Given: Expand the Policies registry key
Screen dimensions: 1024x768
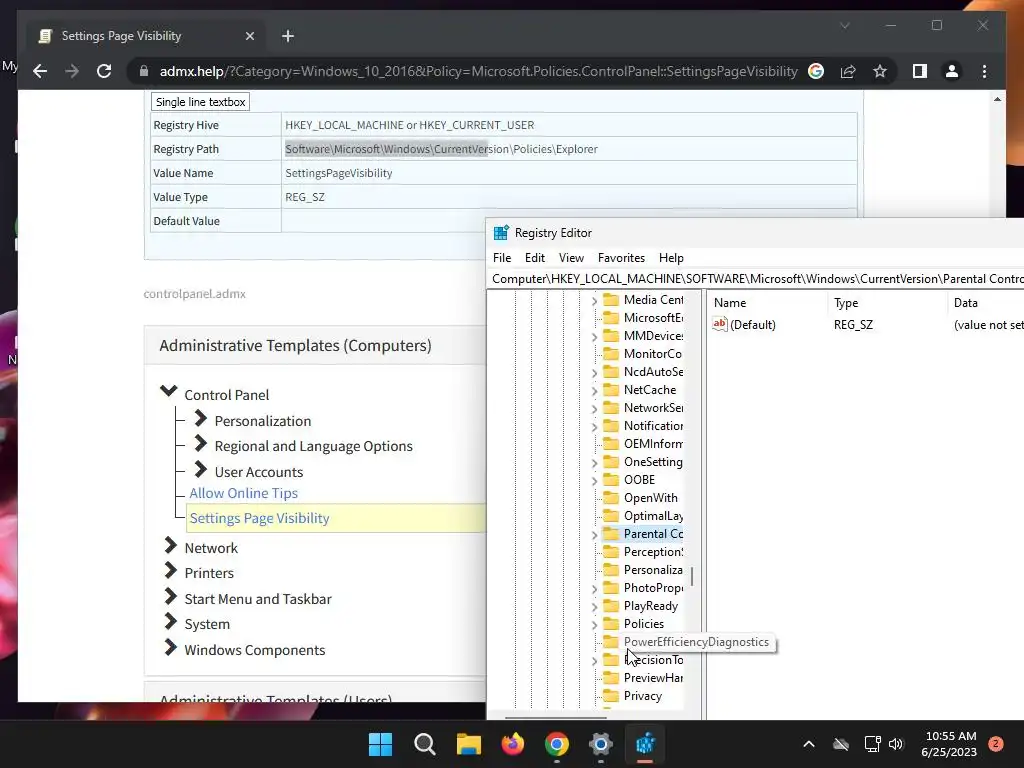Looking at the screenshot, I should [x=594, y=625].
